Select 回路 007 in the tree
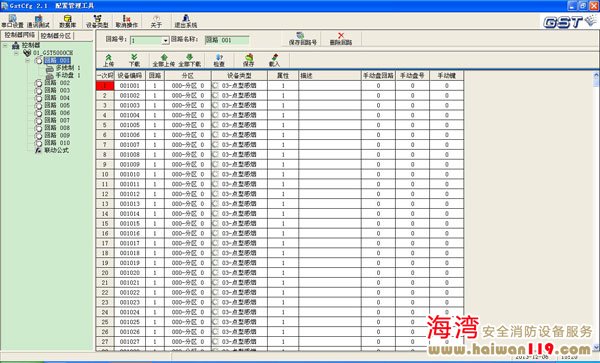600x363 pixels. (57, 120)
